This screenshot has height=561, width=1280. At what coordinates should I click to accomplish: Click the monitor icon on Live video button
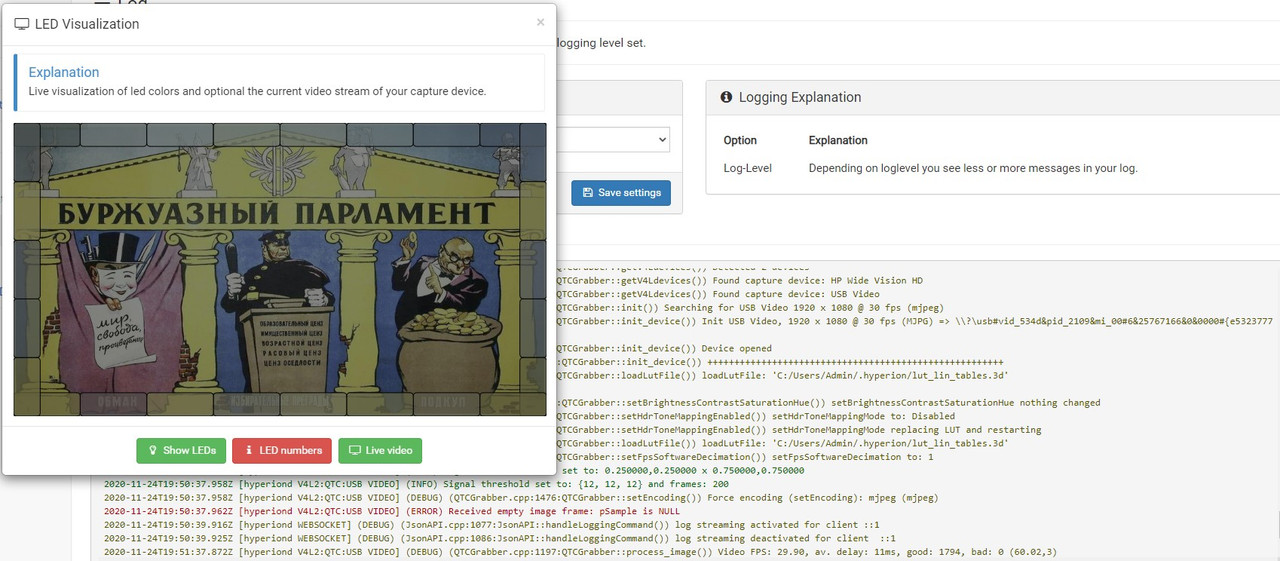tap(354, 450)
